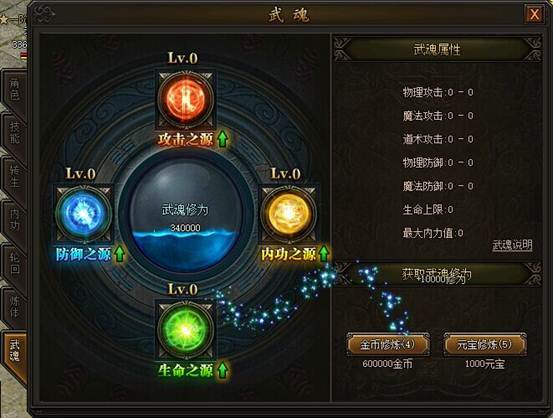This screenshot has width=553, height=418.
Task: Click the 元宝修炼(5) button
Action: click(485, 344)
